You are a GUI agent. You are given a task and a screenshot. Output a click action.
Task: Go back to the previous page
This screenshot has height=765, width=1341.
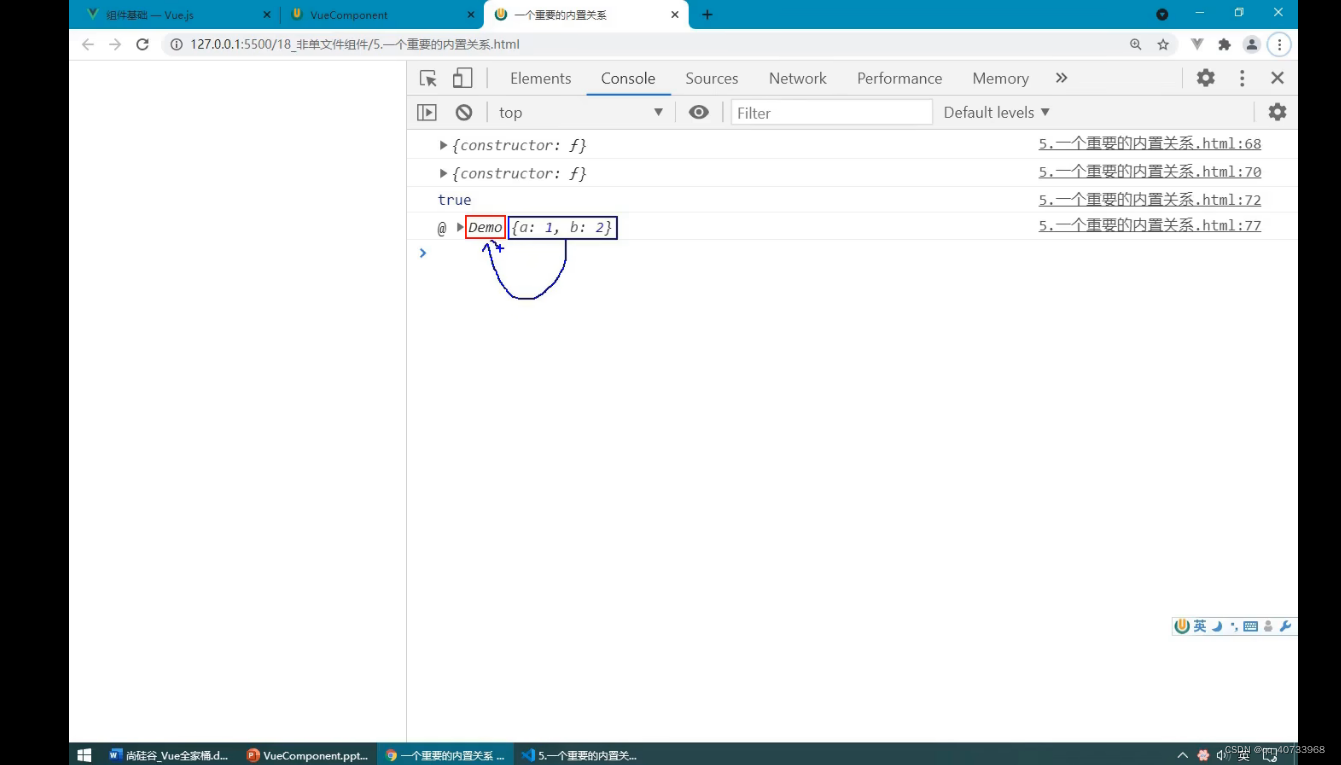pos(88,44)
